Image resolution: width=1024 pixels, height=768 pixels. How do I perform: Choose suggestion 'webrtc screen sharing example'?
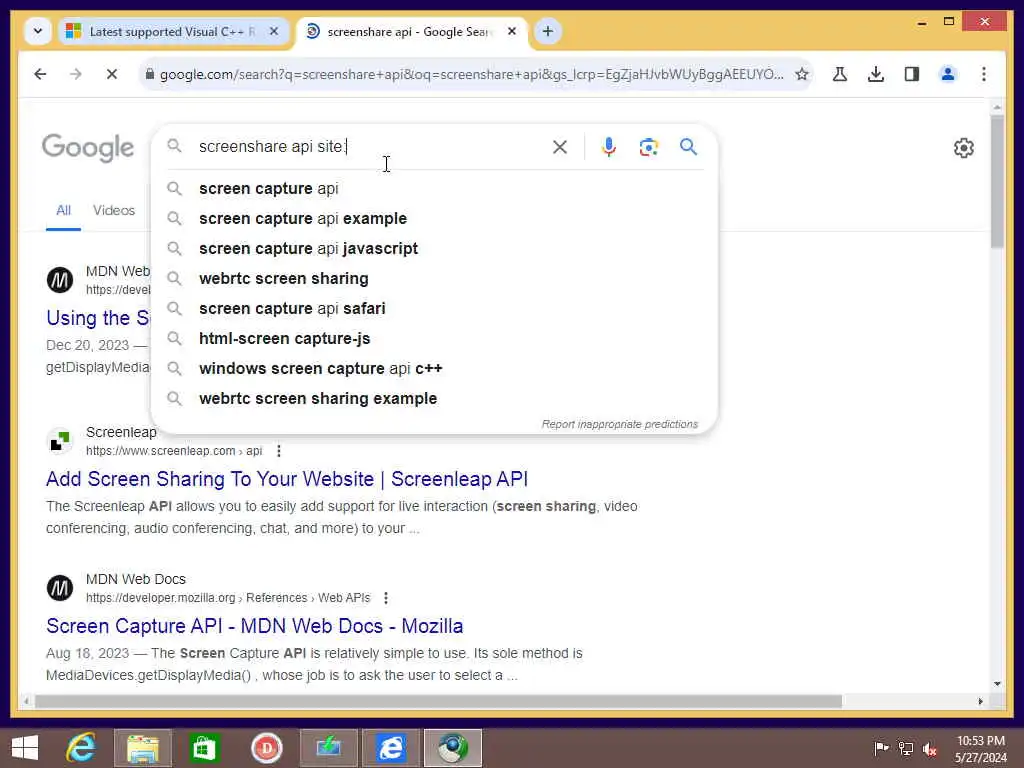point(434,399)
